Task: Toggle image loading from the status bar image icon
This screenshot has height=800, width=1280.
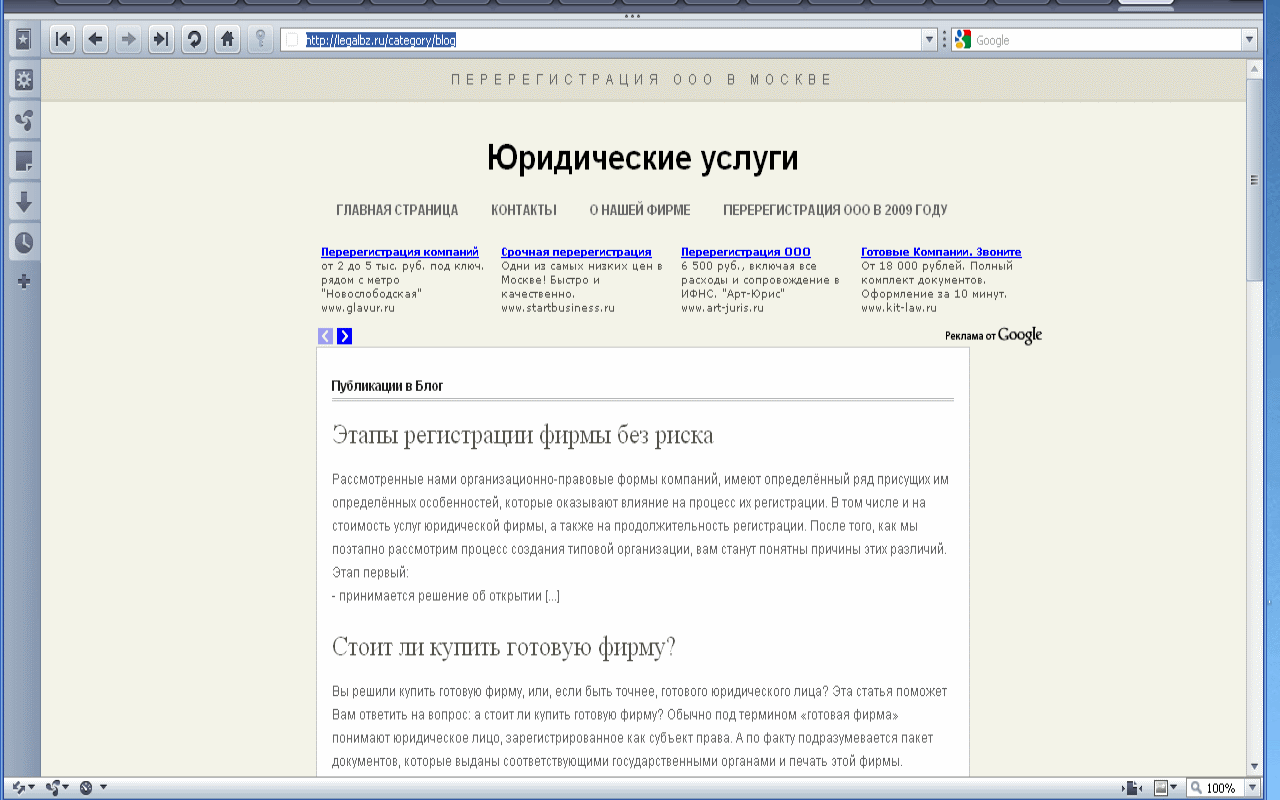Action: (x=1160, y=788)
